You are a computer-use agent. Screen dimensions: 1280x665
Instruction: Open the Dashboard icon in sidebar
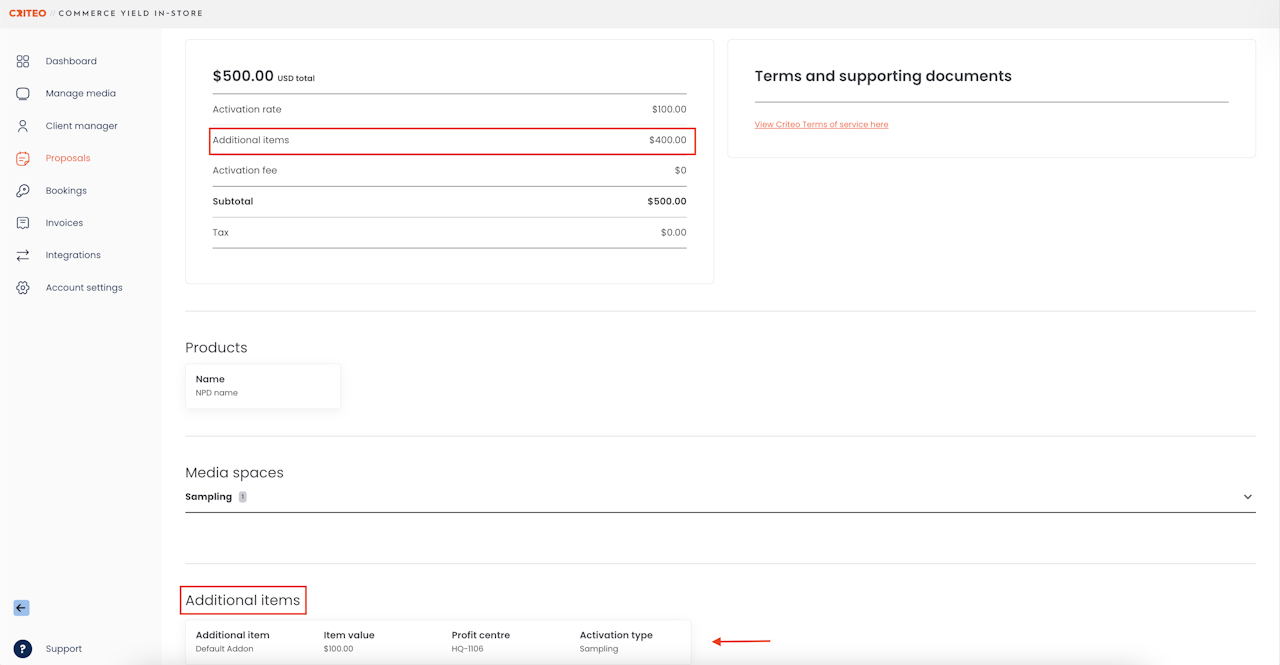(x=23, y=61)
